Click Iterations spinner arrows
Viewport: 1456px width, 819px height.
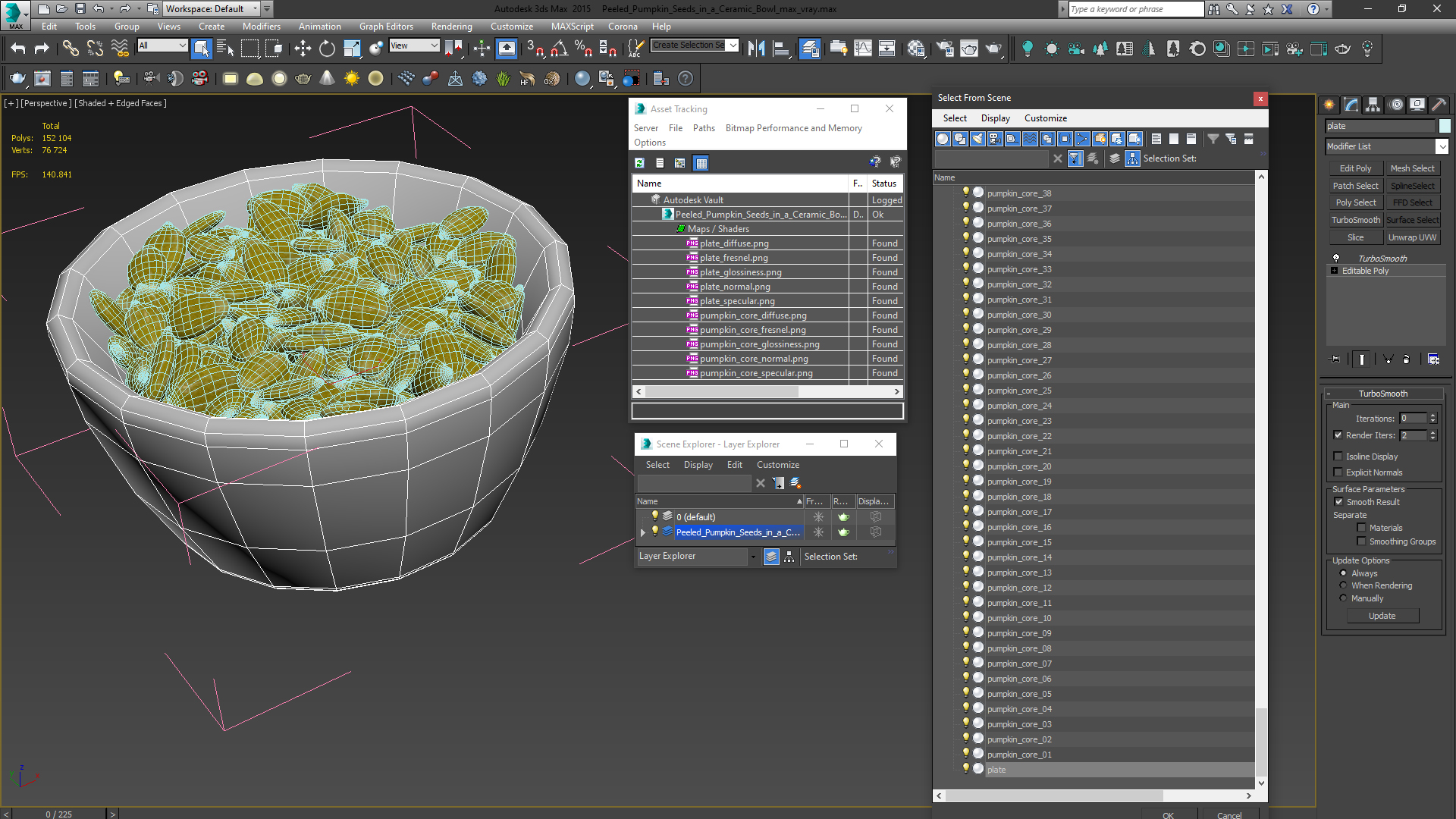pos(1432,419)
